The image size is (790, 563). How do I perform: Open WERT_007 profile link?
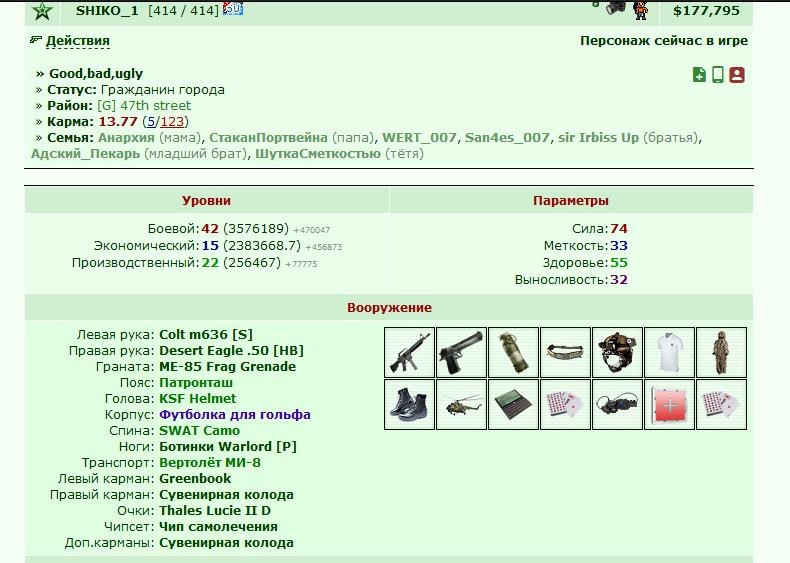419,138
